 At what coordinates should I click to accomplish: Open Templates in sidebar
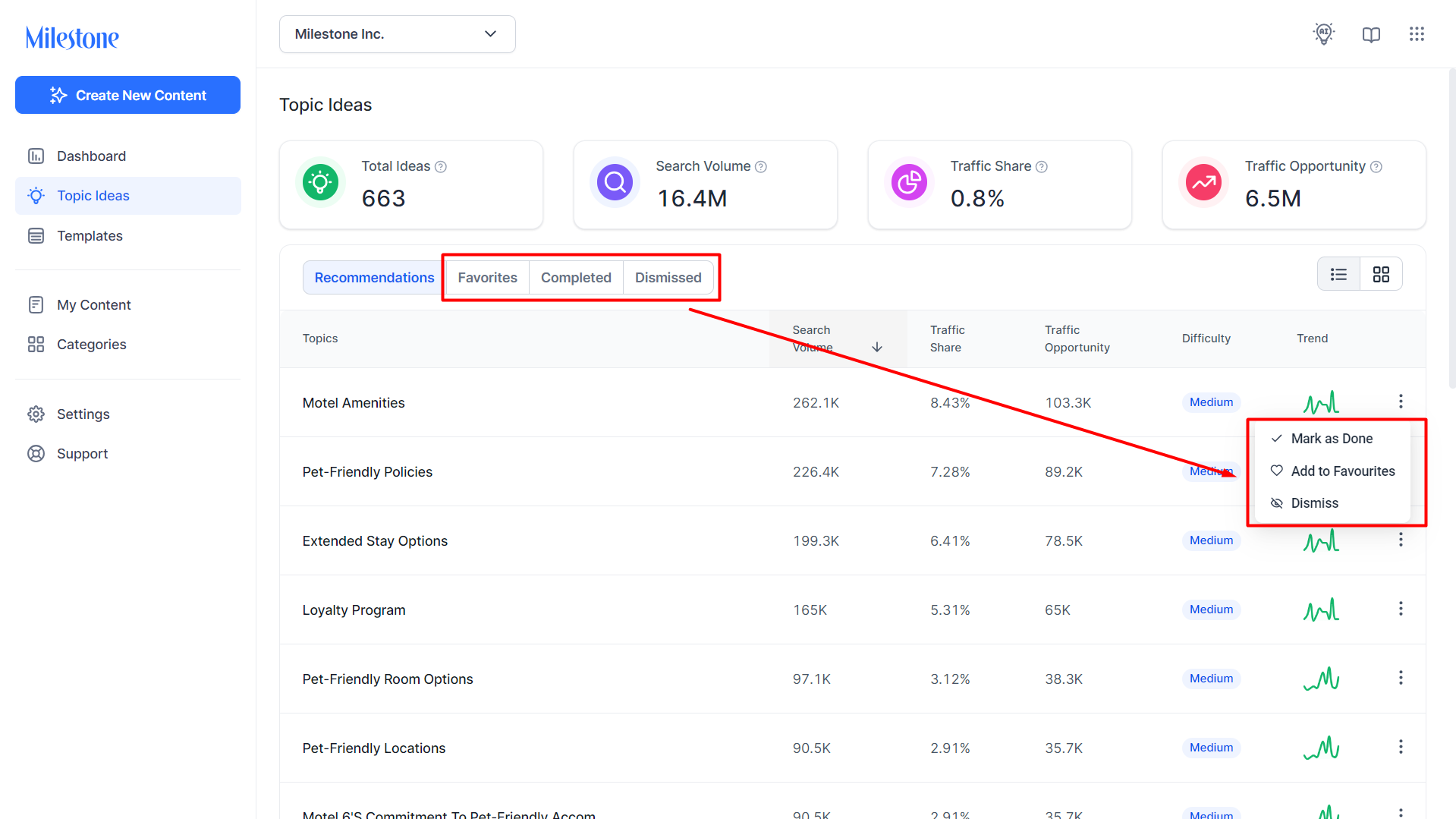(127, 236)
